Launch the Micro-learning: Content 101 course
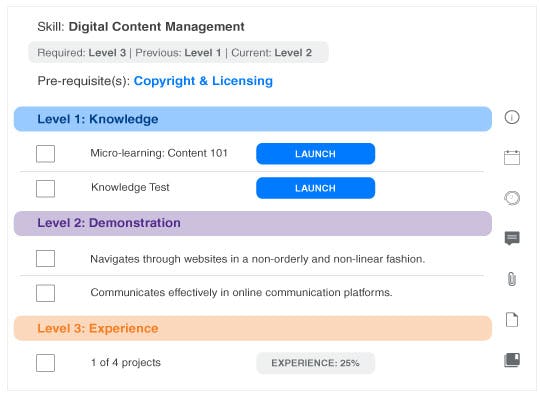540x399 pixels. pos(315,154)
